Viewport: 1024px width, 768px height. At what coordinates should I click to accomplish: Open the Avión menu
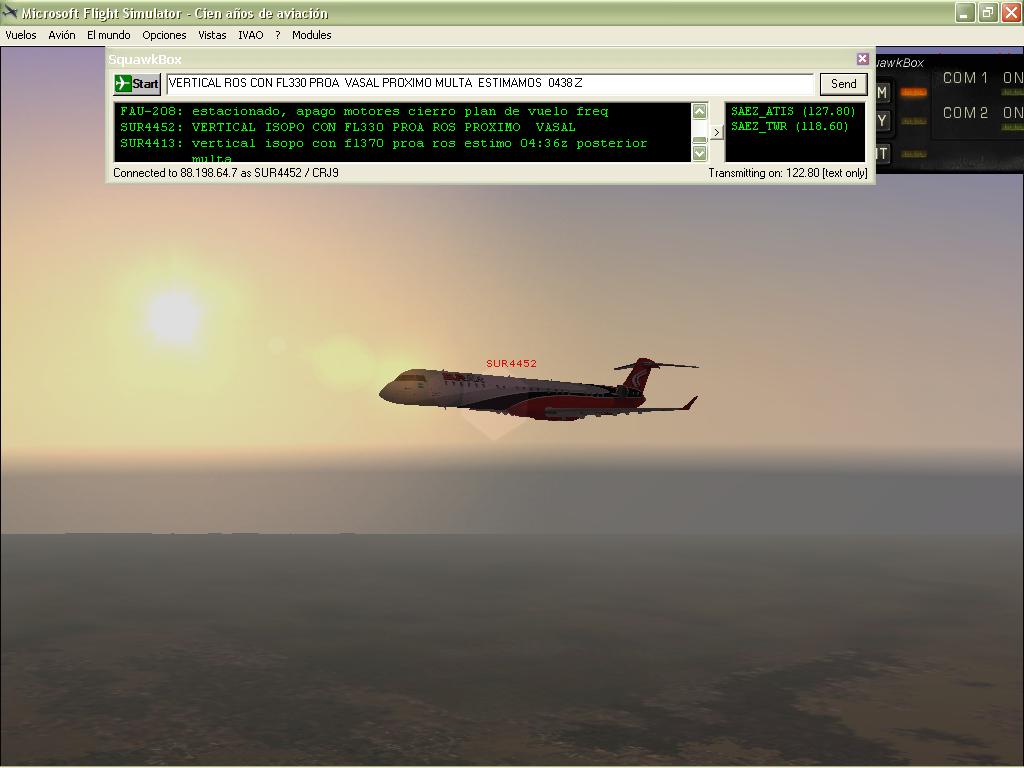(62, 35)
